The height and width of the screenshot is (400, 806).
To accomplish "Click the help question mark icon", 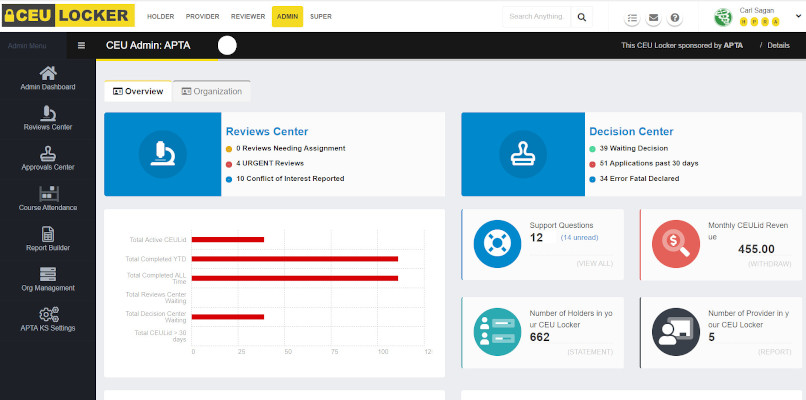I will (675, 18).
